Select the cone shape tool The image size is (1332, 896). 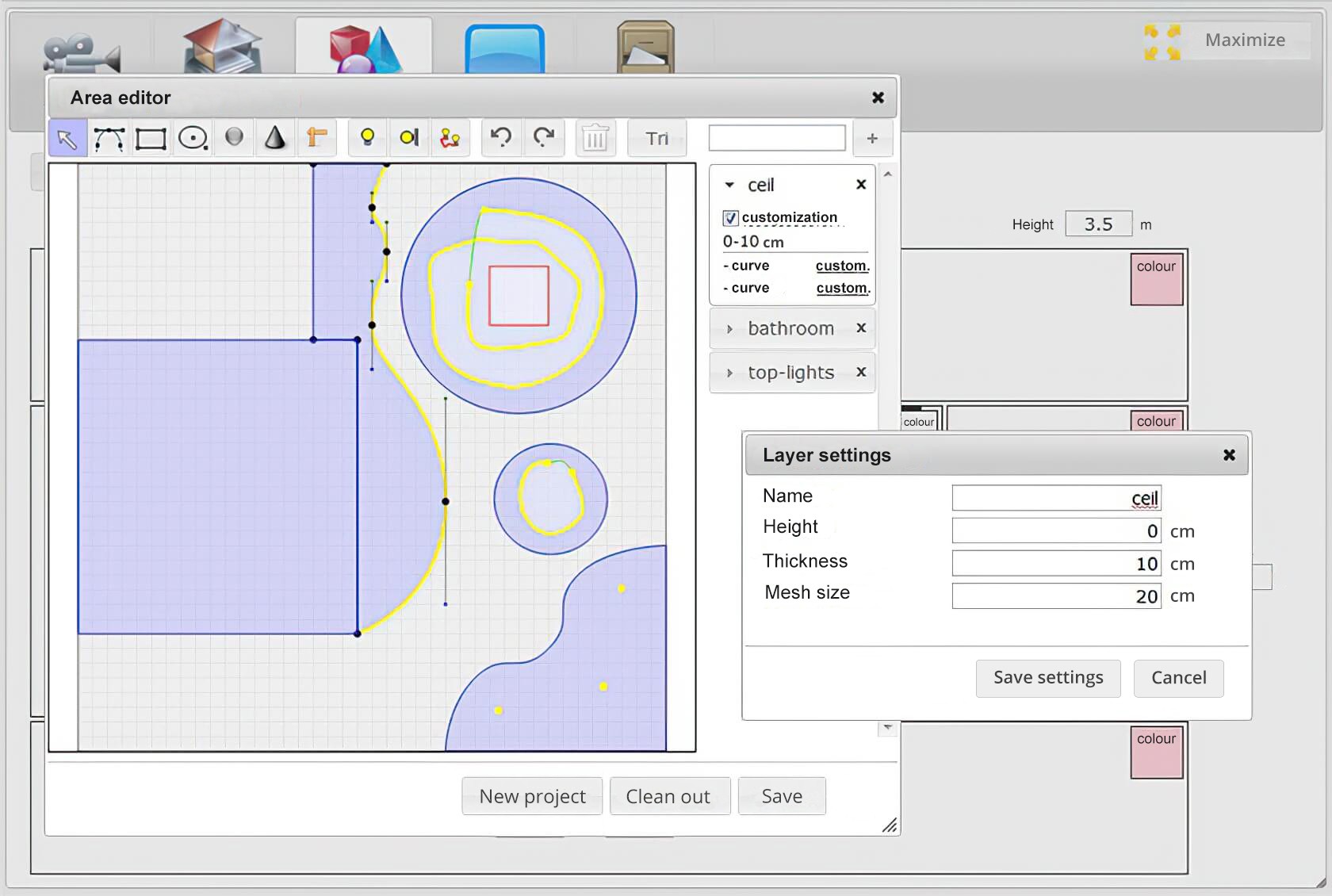point(274,138)
